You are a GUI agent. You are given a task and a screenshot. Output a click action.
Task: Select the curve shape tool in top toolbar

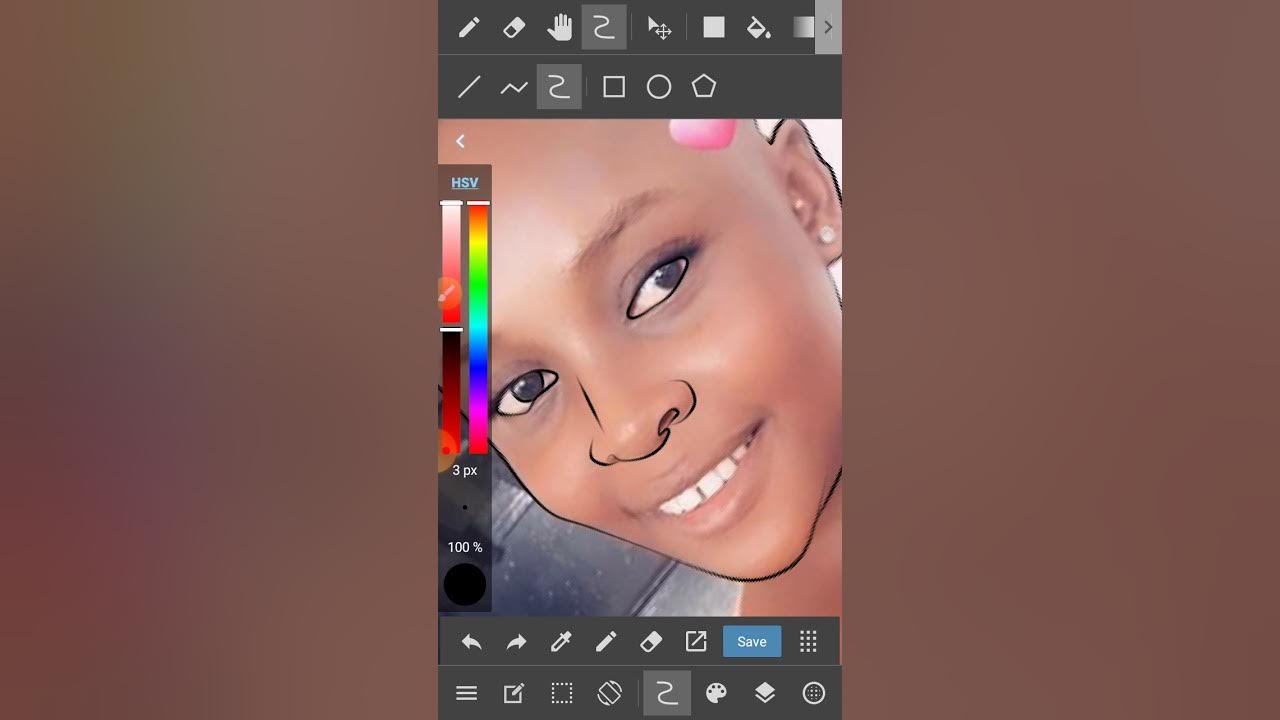[x=604, y=28]
